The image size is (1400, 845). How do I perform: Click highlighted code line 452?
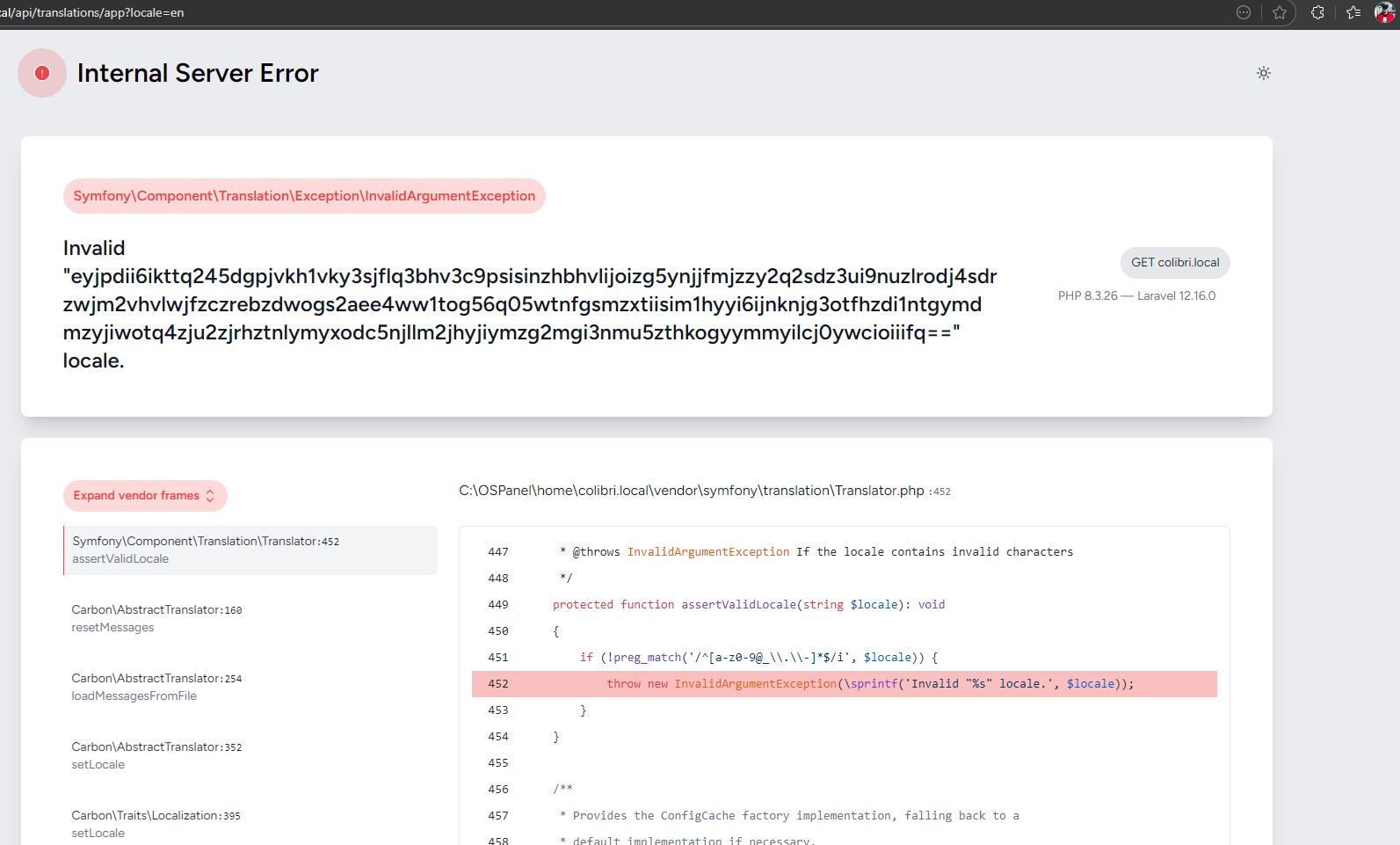[x=844, y=684]
